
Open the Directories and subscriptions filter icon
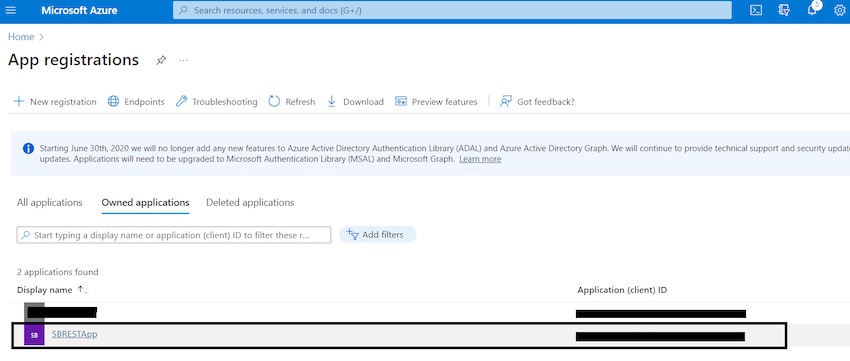pyautogui.click(x=783, y=10)
